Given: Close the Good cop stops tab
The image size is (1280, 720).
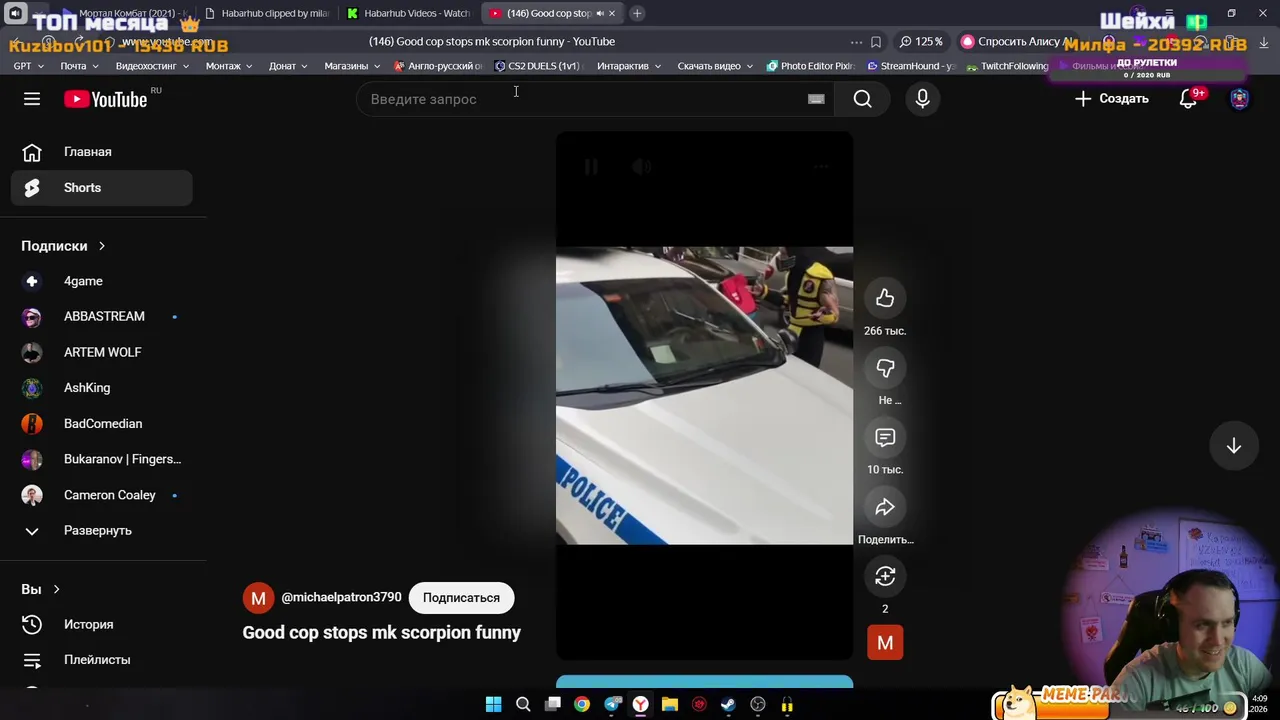Looking at the screenshot, I should coord(611,13).
